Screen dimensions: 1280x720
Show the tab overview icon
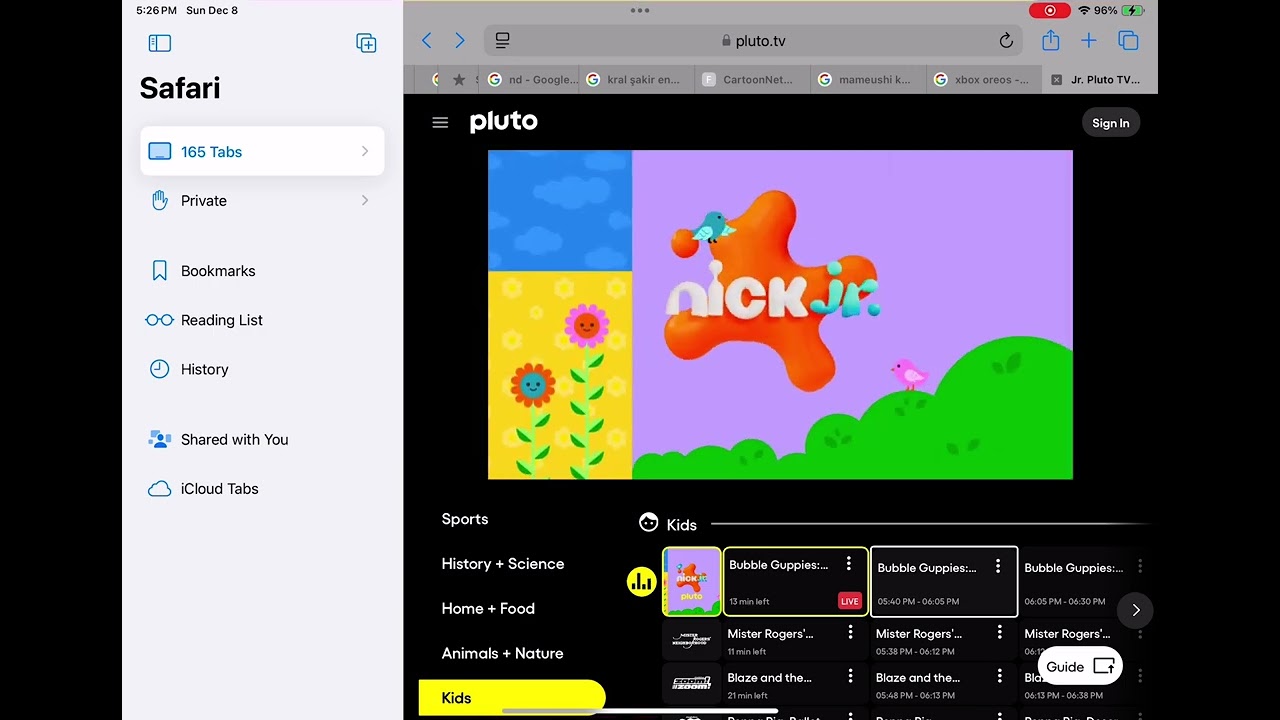click(1129, 41)
